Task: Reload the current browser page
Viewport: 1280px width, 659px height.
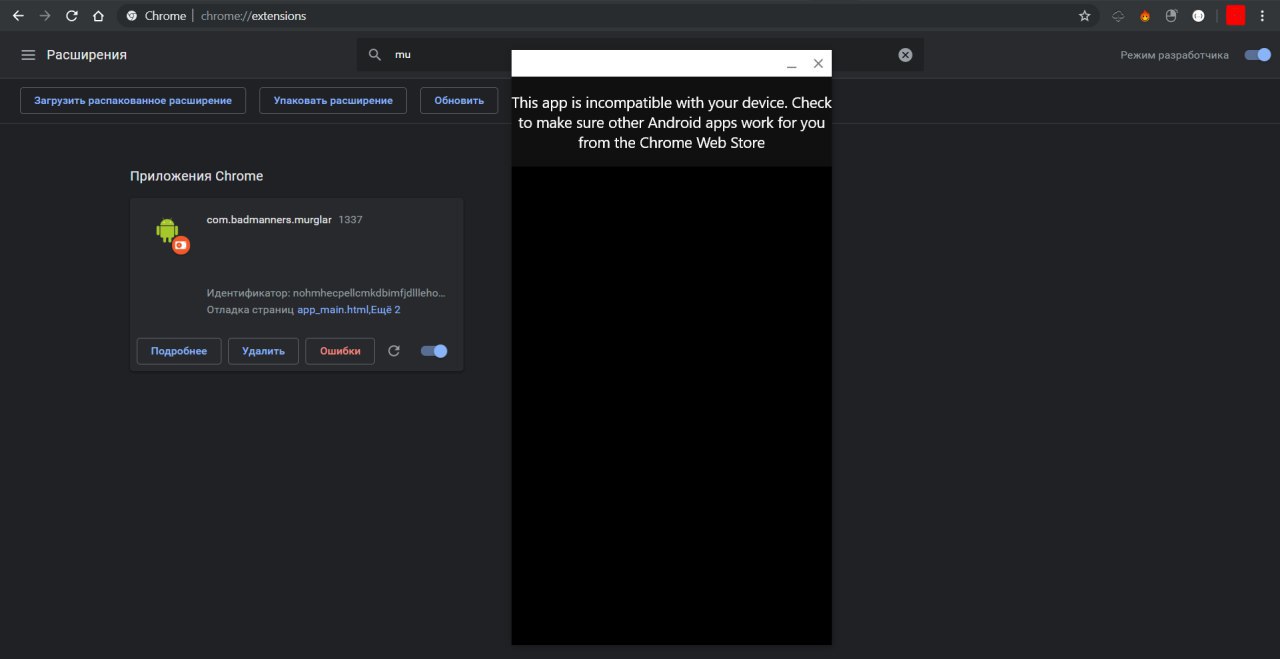Action: coord(71,16)
